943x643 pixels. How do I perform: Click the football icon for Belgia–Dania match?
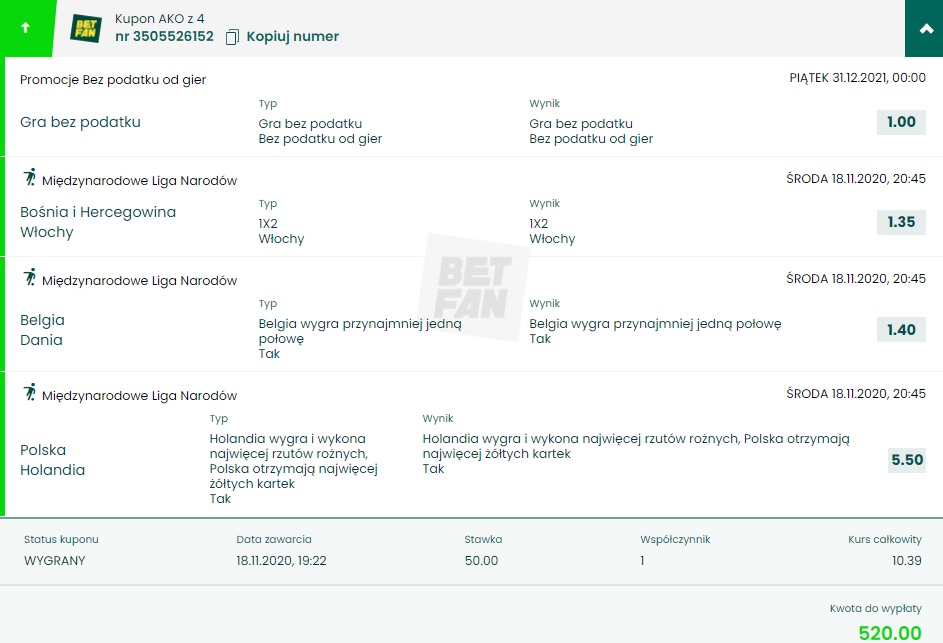29,278
